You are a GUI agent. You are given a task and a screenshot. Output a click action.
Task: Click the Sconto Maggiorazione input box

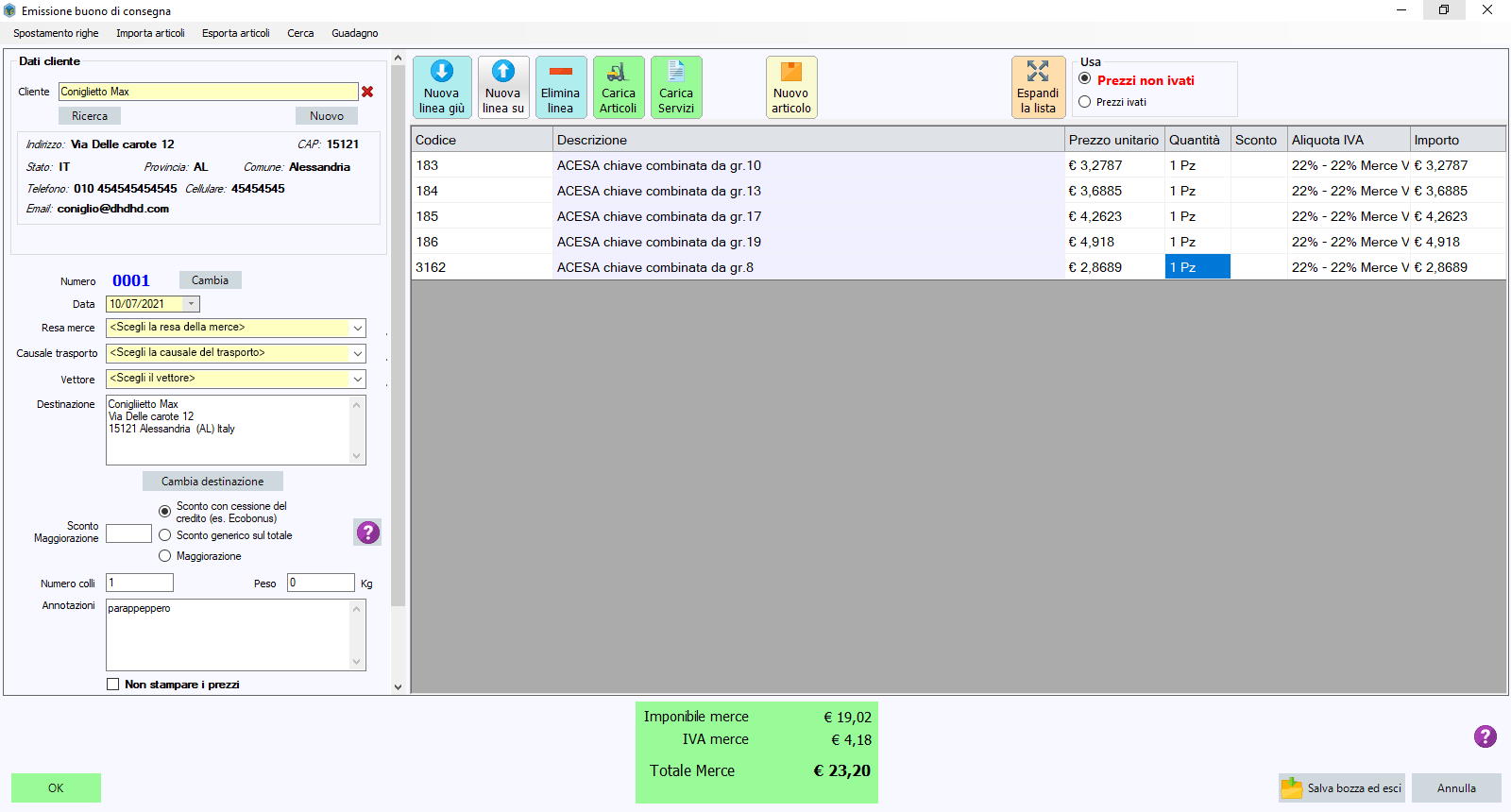(x=128, y=533)
